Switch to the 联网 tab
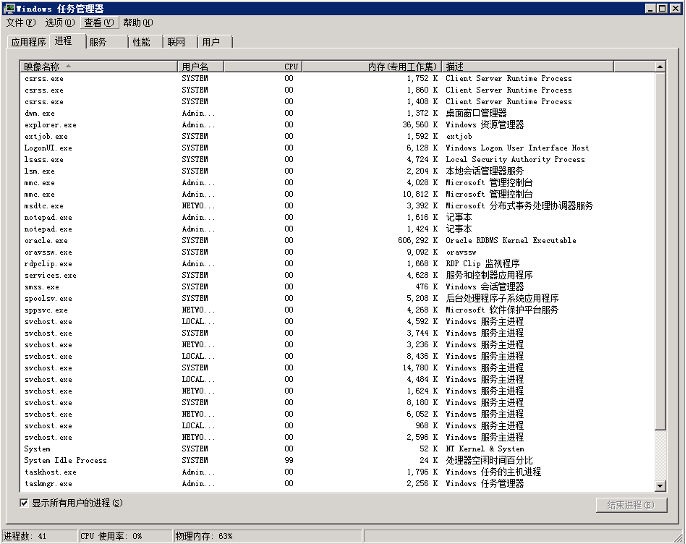The image size is (686, 544). [x=180, y=42]
